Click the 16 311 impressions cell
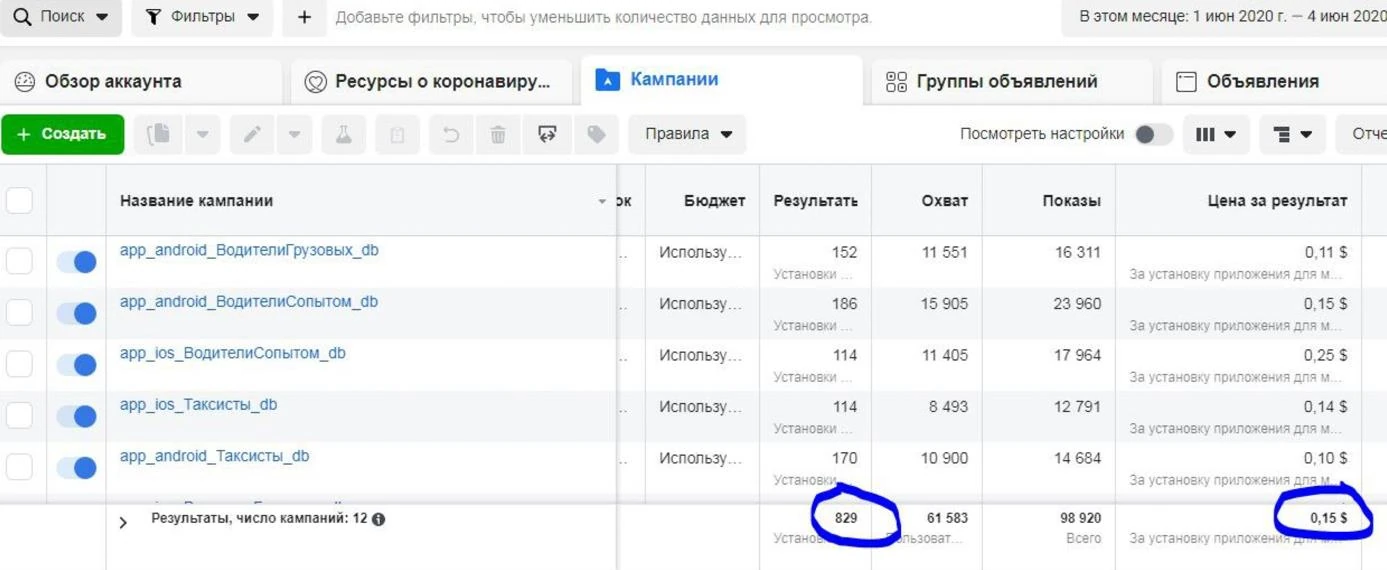1387x570 pixels. [x=1078, y=252]
